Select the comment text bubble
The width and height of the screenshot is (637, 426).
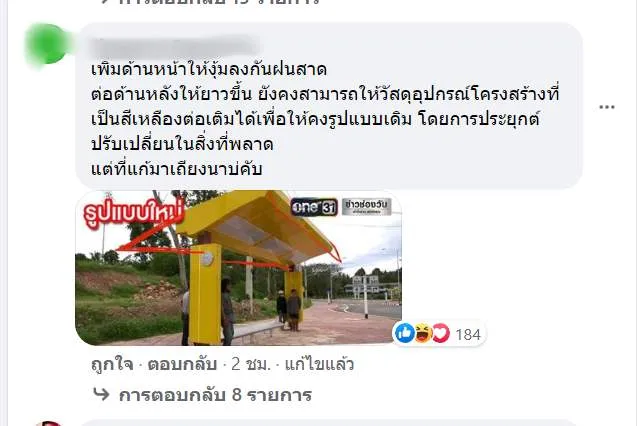329,106
